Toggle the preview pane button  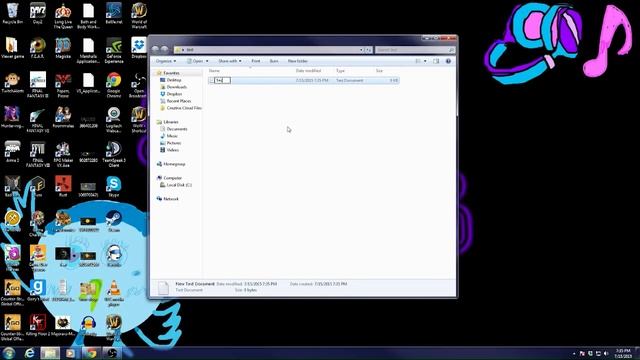436,61
